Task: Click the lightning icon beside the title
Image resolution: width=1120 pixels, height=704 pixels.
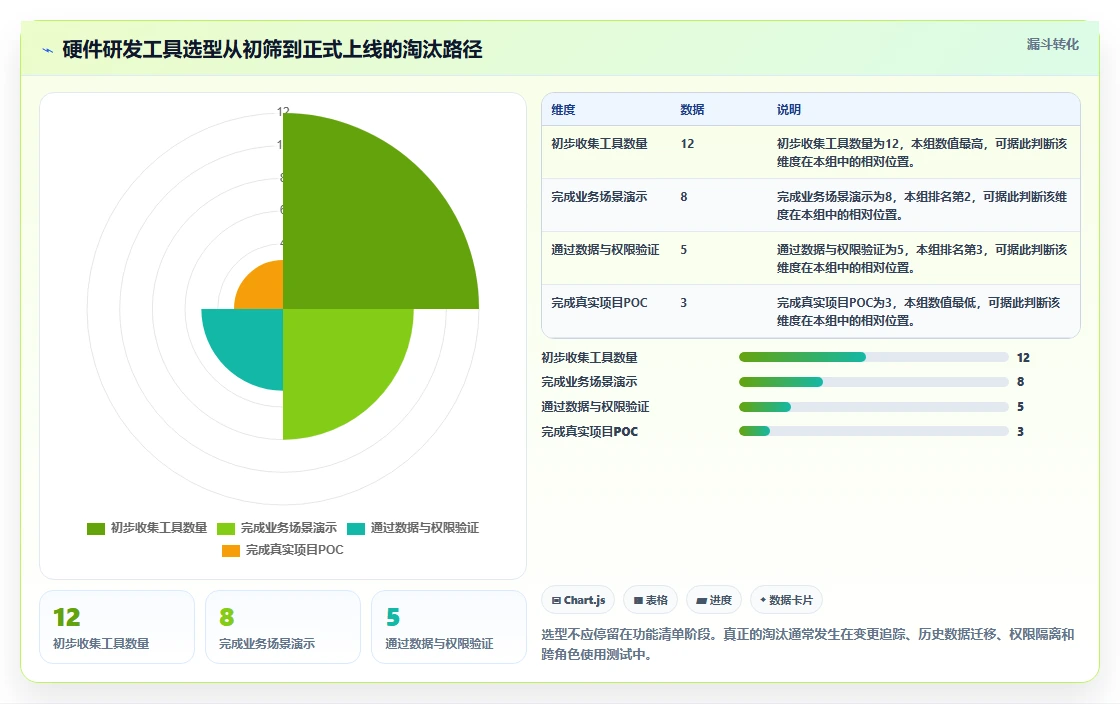Action: 48,50
